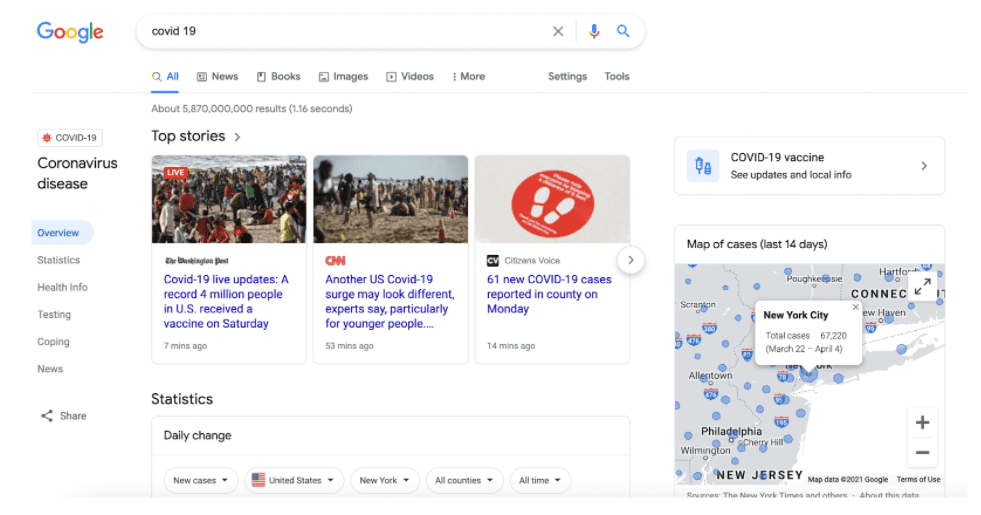Open the New cases dropdown
The image size is (981, 515).
pos(201,481)
